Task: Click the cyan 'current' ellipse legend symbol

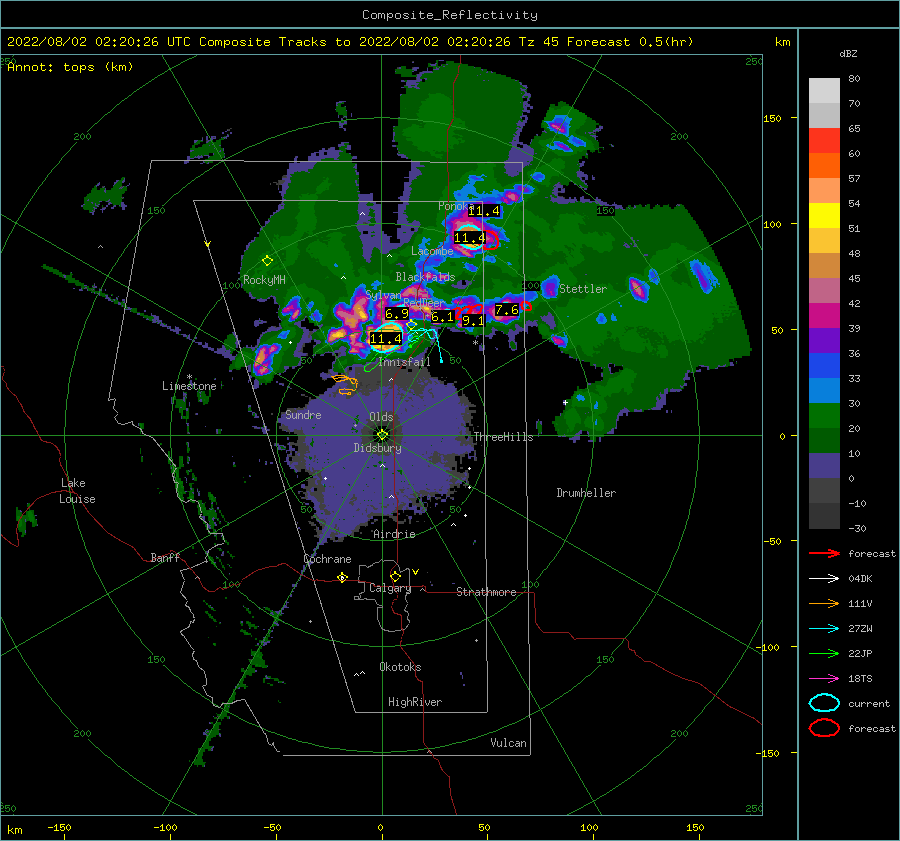Action: [824, 703]
